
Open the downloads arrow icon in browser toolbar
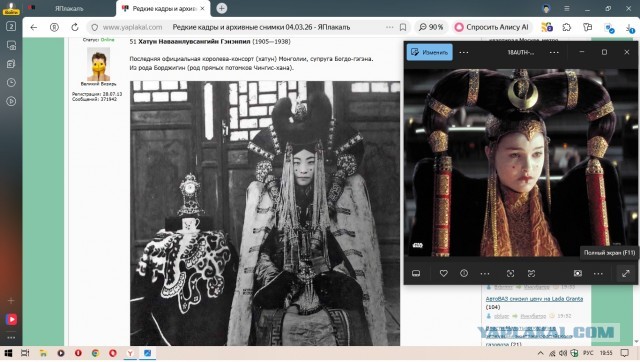coord(629,28)
